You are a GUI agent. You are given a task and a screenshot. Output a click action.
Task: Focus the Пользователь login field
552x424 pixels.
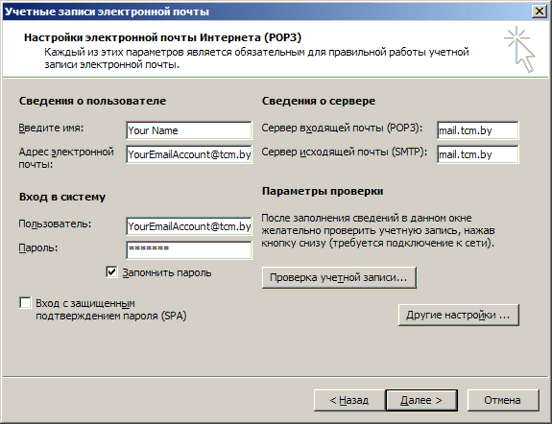(189, 226)
